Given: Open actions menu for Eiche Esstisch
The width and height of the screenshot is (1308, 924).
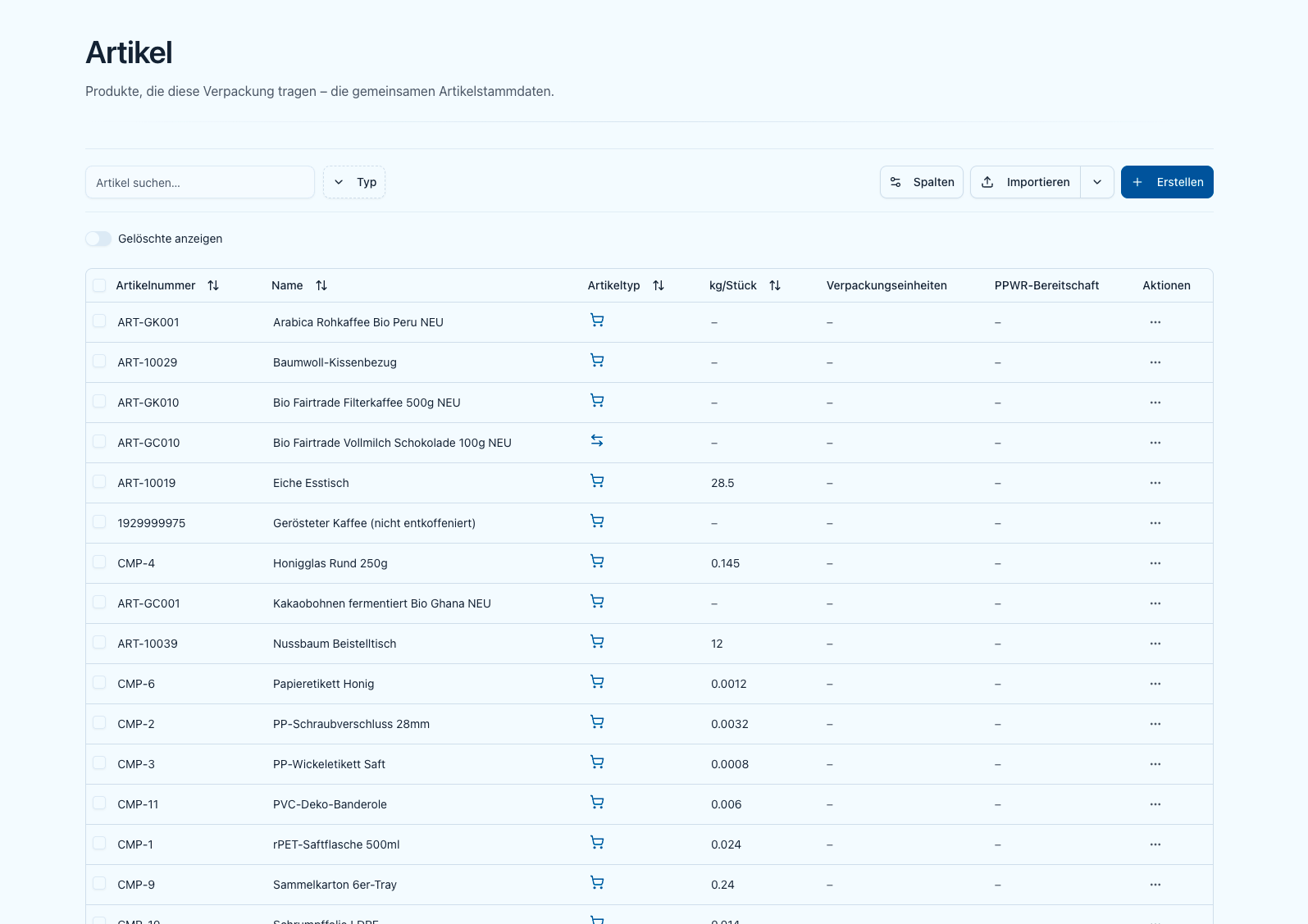Looking at the screenshot, I should (1155, 483).
